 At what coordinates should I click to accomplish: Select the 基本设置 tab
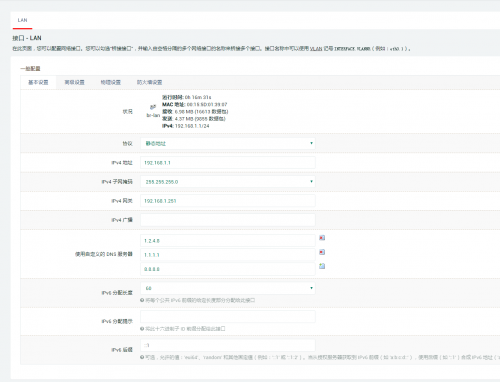pos(38,82)
